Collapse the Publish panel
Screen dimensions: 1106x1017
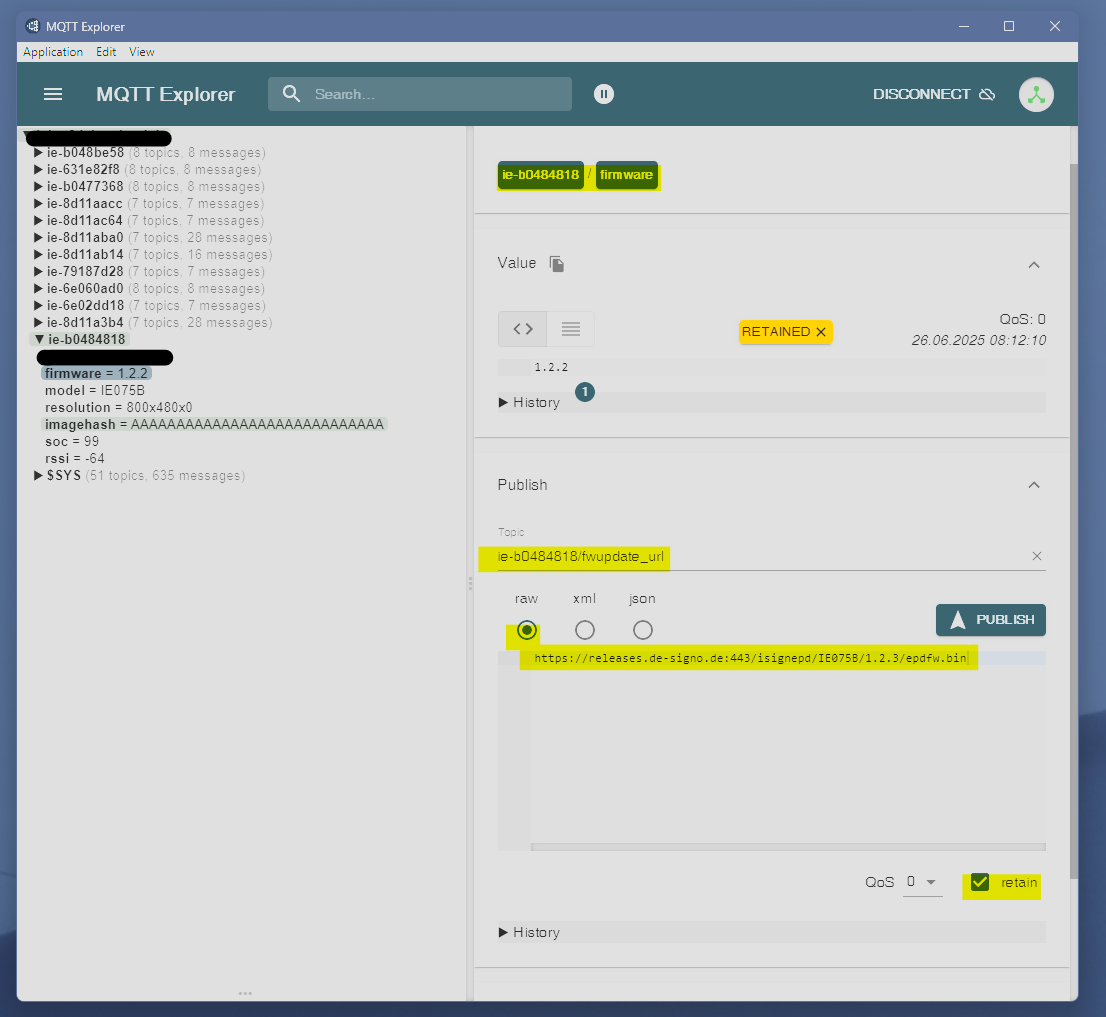[1034, 485]
